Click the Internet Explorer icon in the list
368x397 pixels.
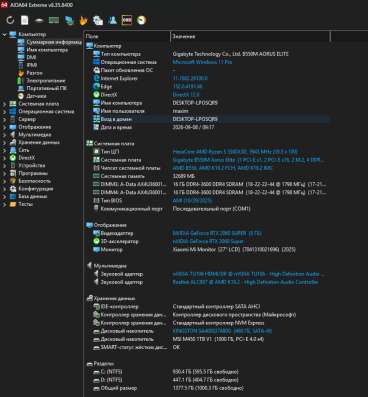(x=96, y=78)
